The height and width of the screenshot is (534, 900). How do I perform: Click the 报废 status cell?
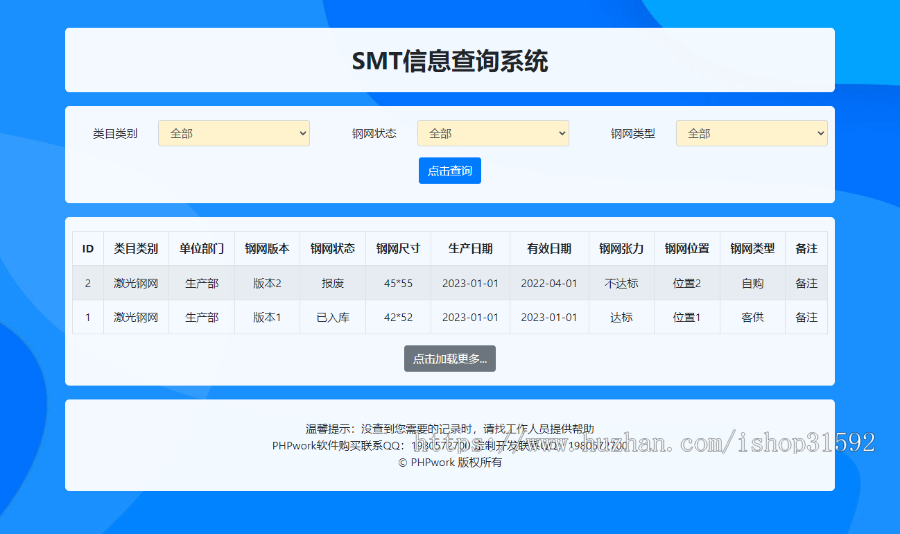332,283
